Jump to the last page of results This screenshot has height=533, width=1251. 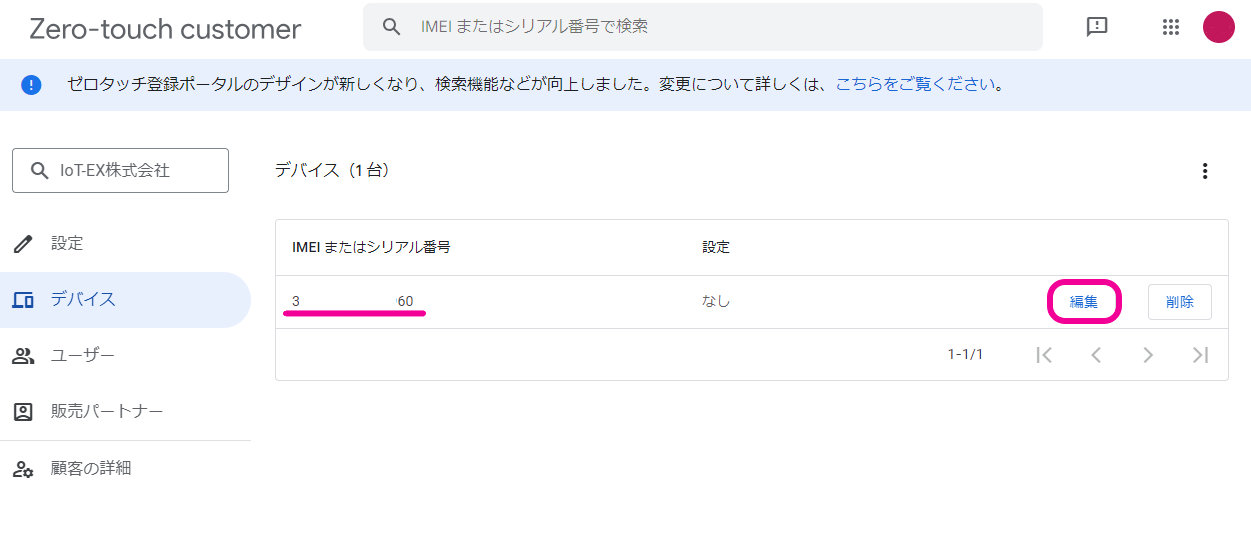point(1200,354)
